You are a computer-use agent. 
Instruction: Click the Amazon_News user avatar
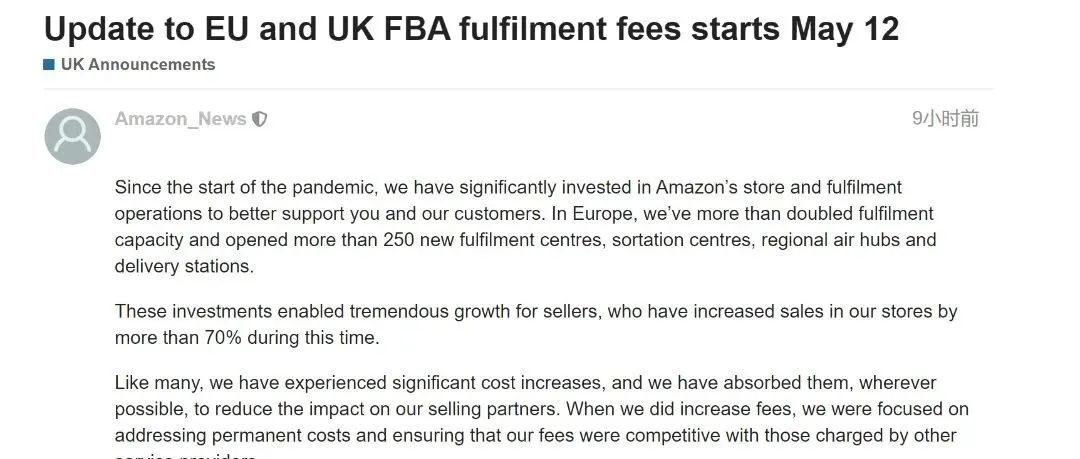(73, 137)
